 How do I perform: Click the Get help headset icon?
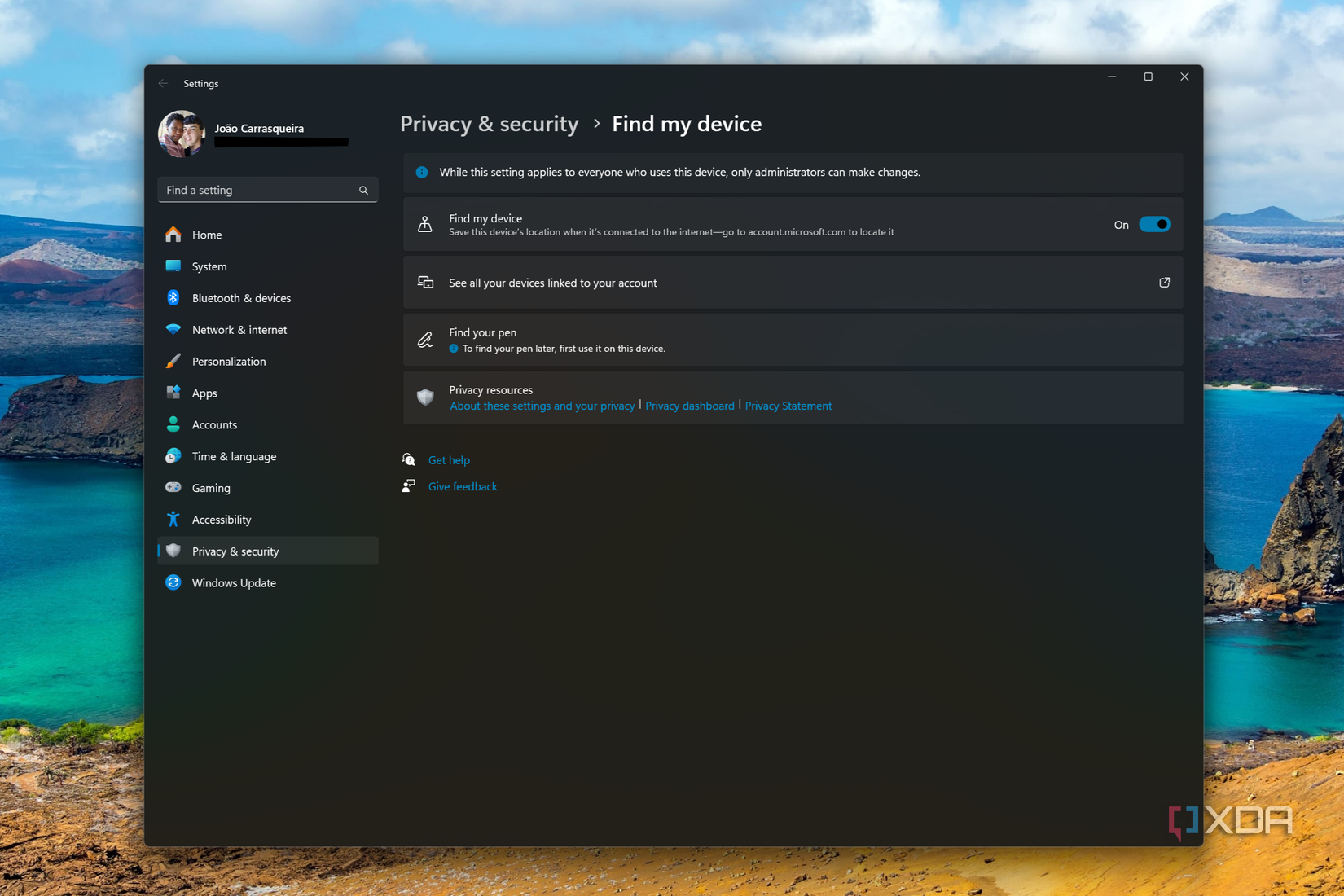click(409, 459)
